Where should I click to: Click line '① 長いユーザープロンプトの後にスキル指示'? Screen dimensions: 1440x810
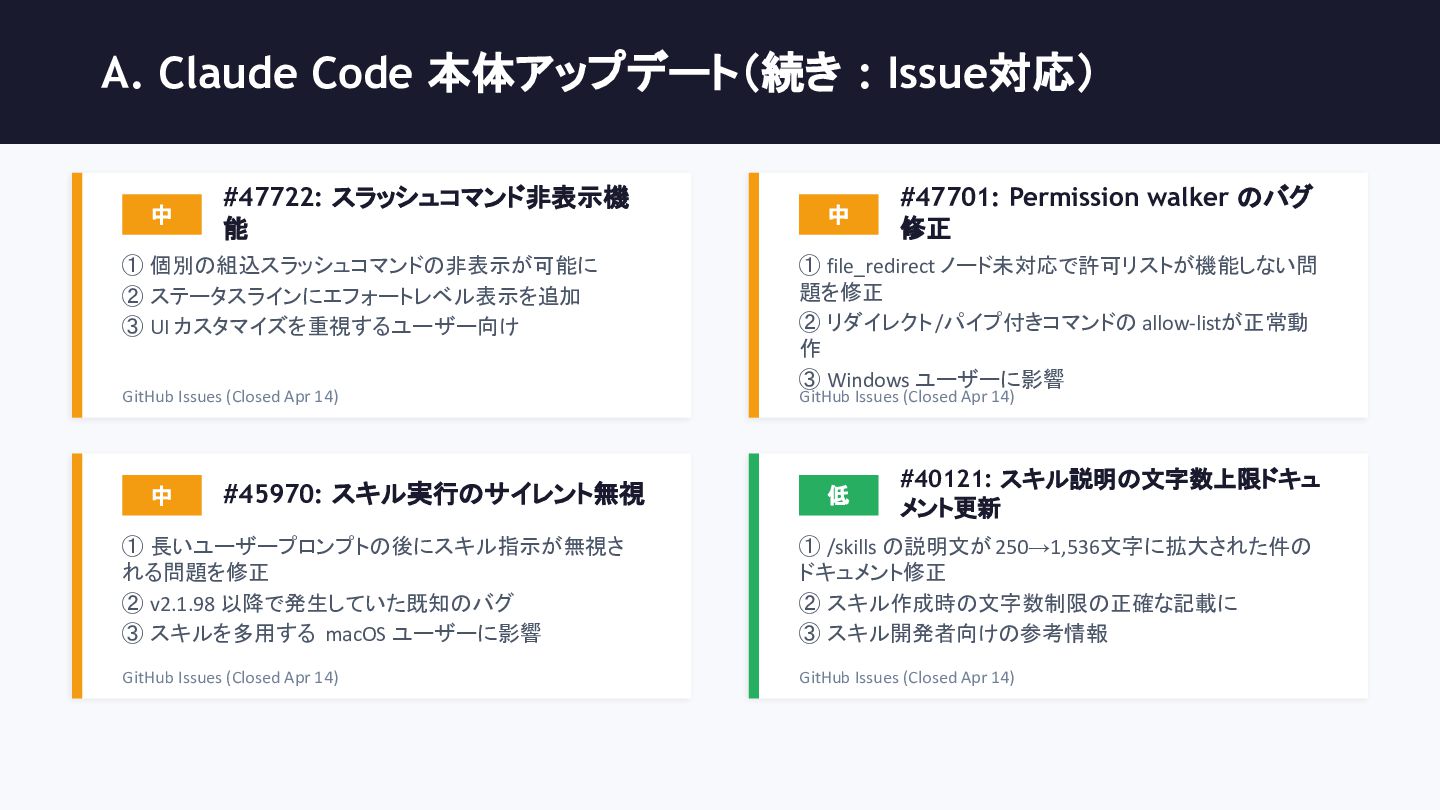click(374, 560)
